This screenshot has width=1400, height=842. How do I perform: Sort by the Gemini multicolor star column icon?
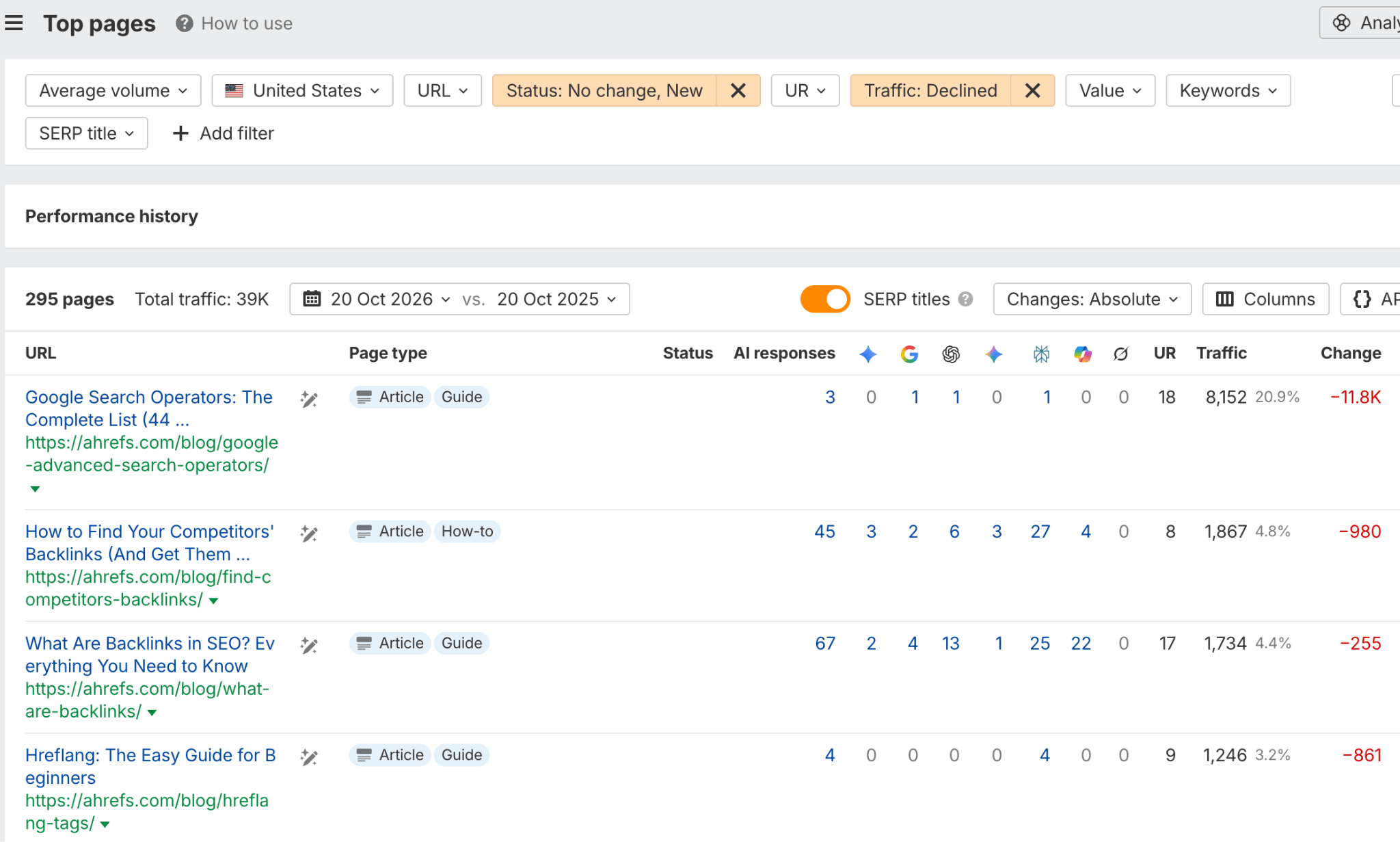(x=994, y=354)
